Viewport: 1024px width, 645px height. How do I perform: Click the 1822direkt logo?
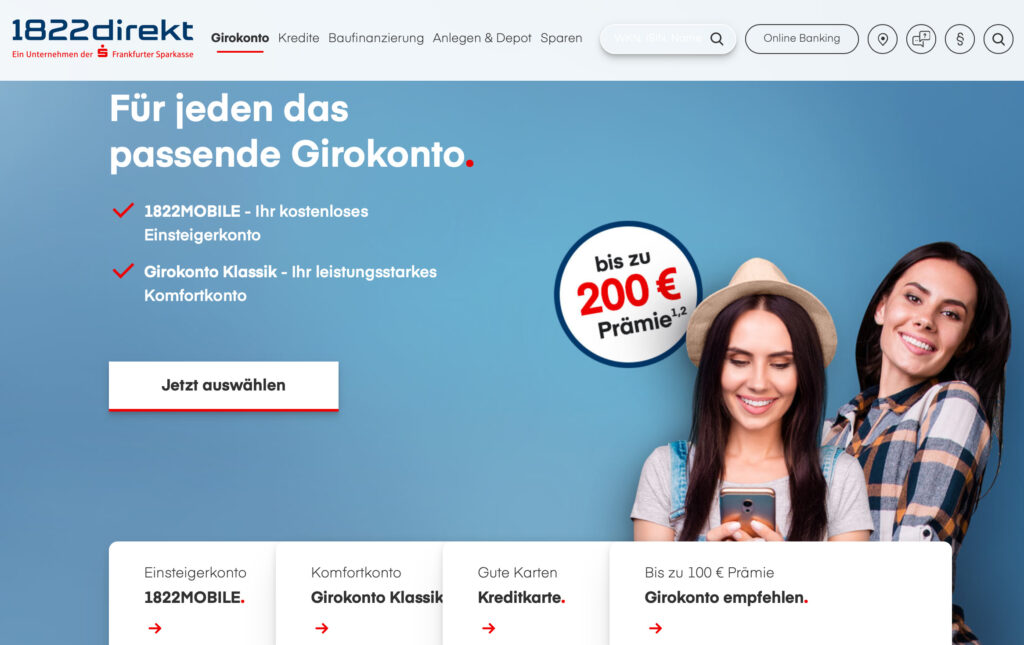click(103, 39)
